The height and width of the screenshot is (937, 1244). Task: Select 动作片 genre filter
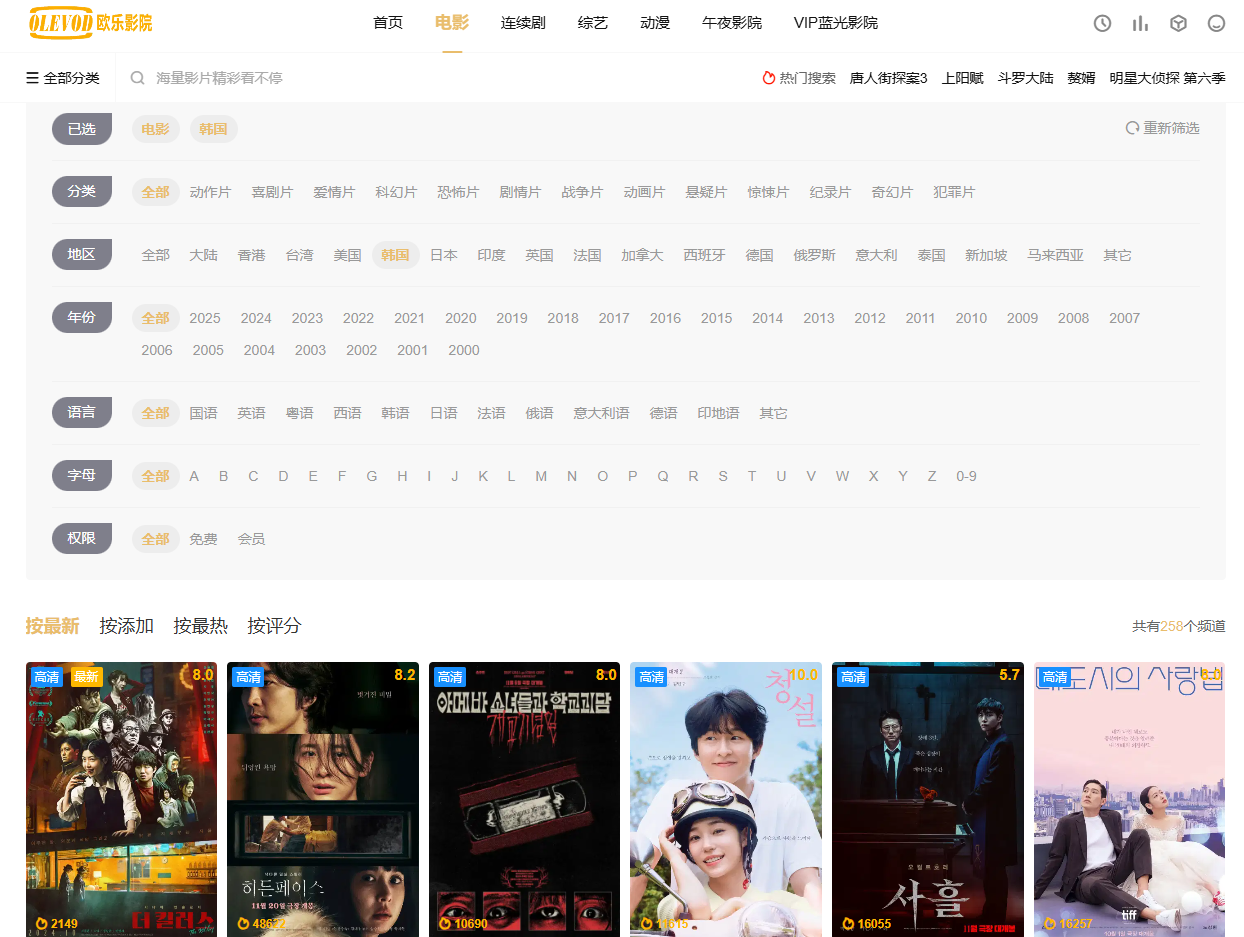(210, 192)
